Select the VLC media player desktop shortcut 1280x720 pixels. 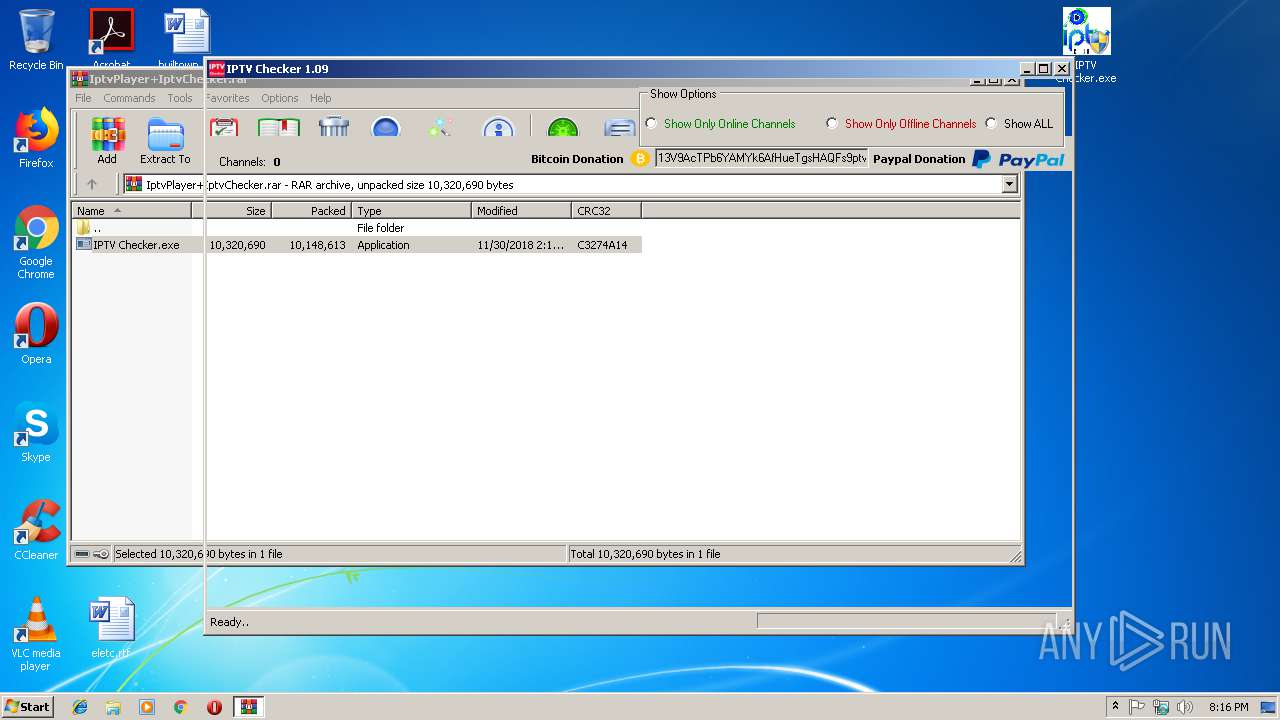pos(36,634)
